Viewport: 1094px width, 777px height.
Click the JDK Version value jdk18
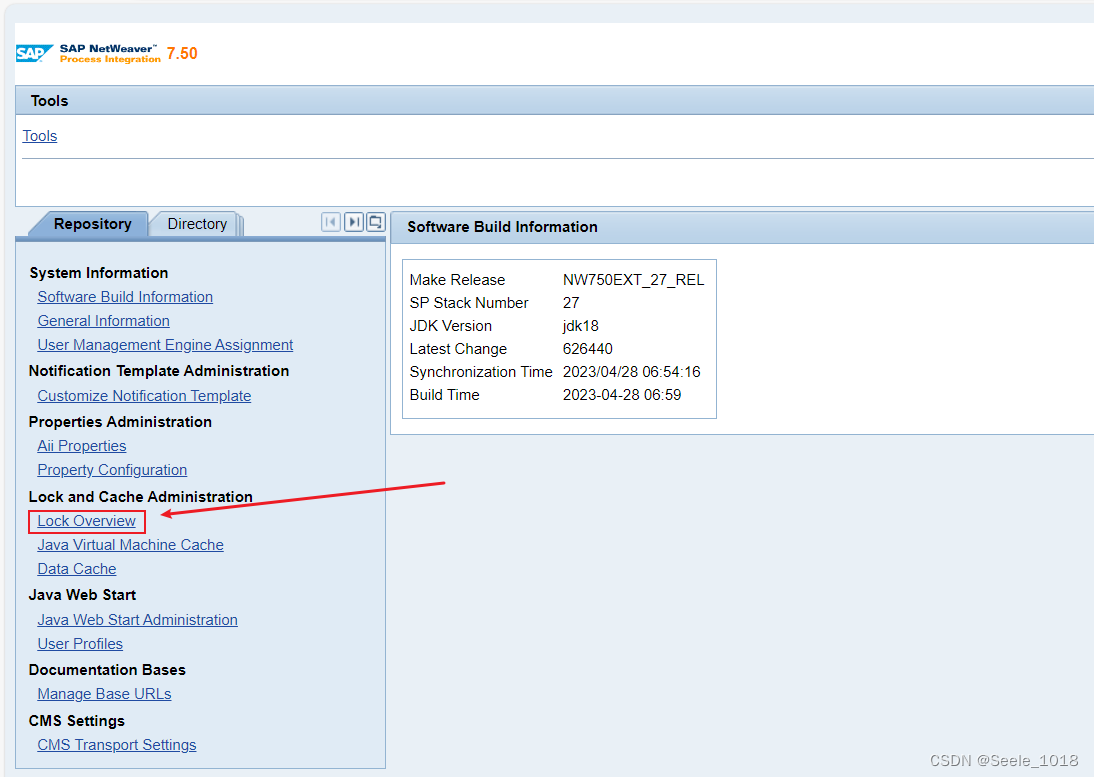click(x=580, y=326)
